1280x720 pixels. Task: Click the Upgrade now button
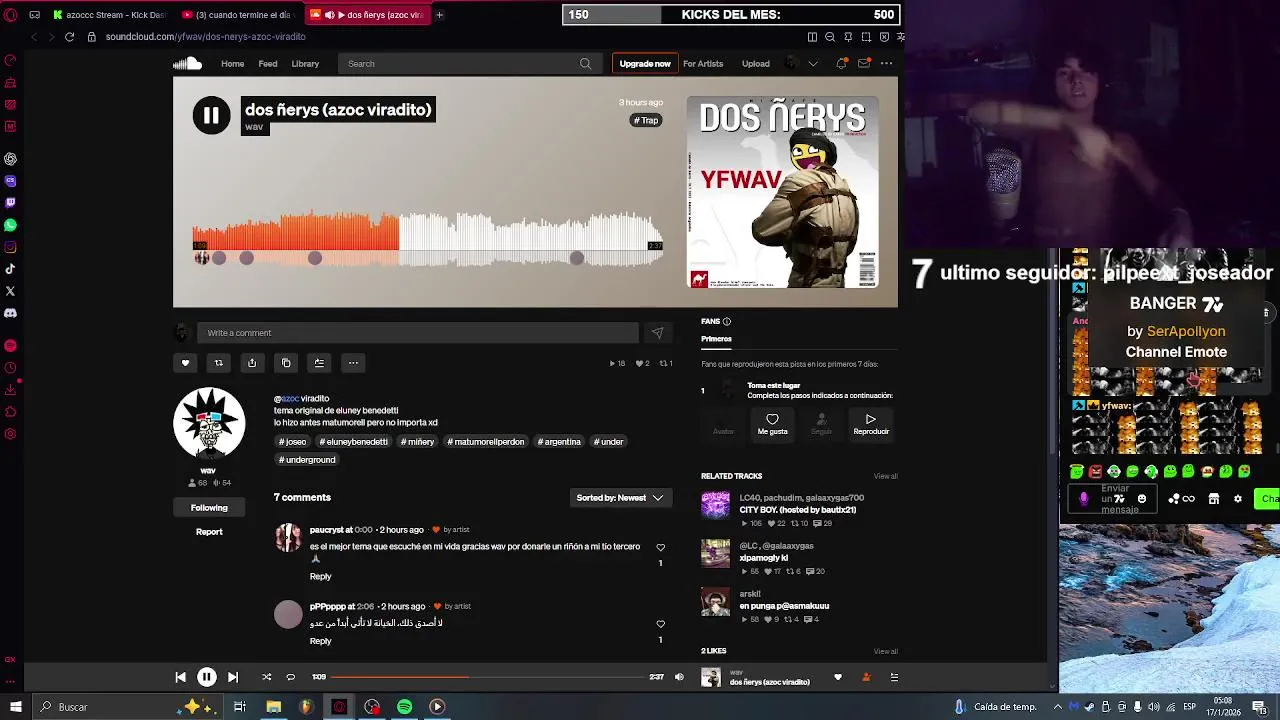click(x=645, y=64)
